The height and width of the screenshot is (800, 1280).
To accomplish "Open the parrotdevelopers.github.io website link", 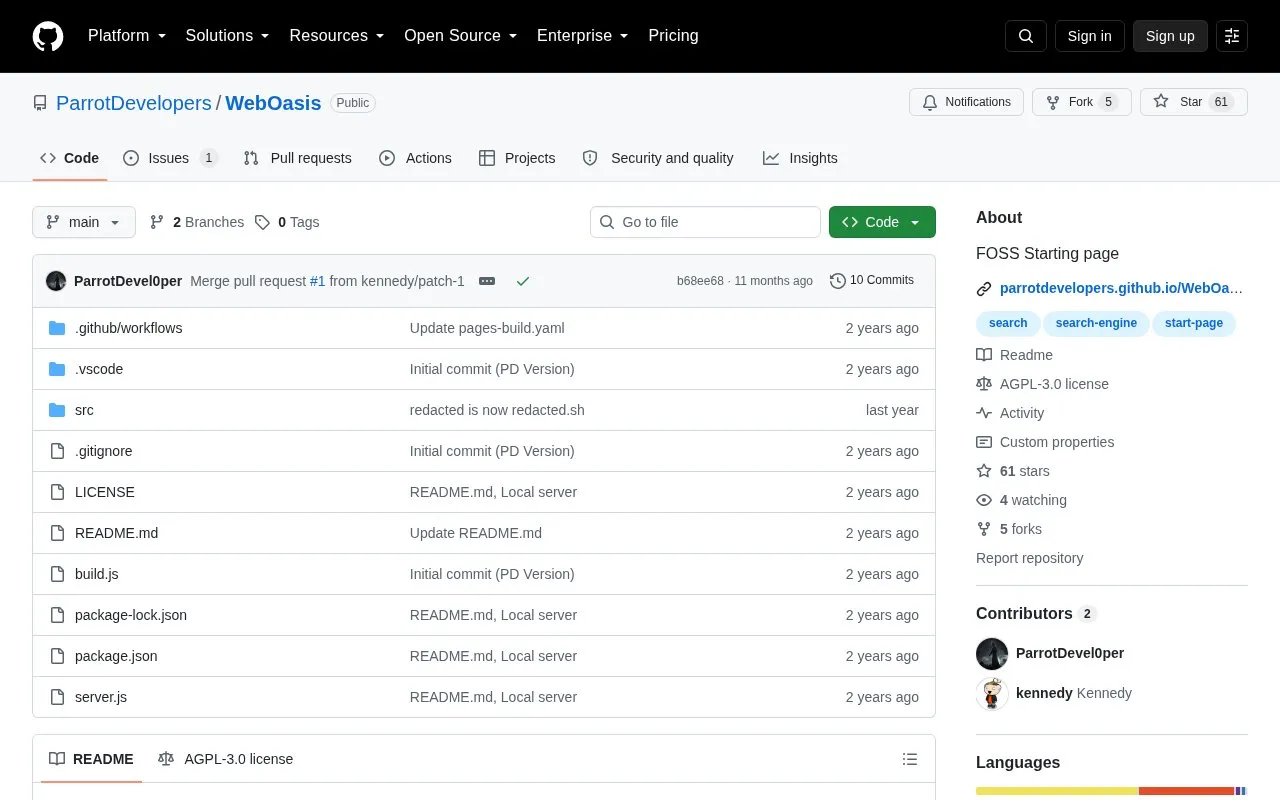I will click(x=1121, y=288).
